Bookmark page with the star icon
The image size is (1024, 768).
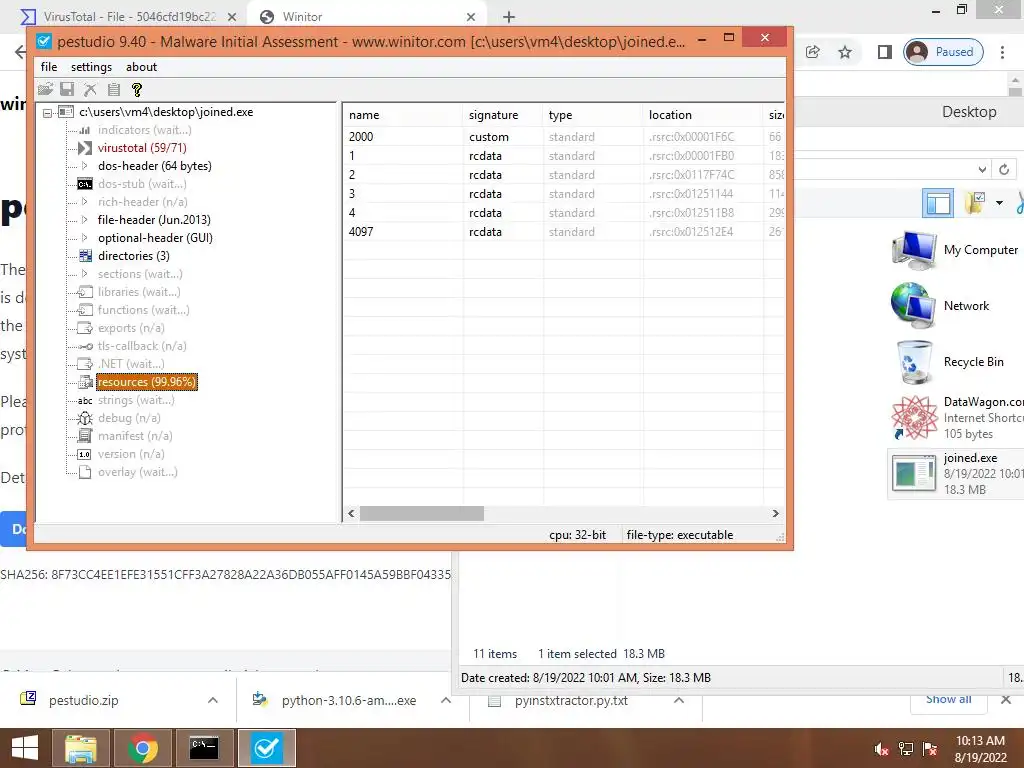click(x=845, y=52)
